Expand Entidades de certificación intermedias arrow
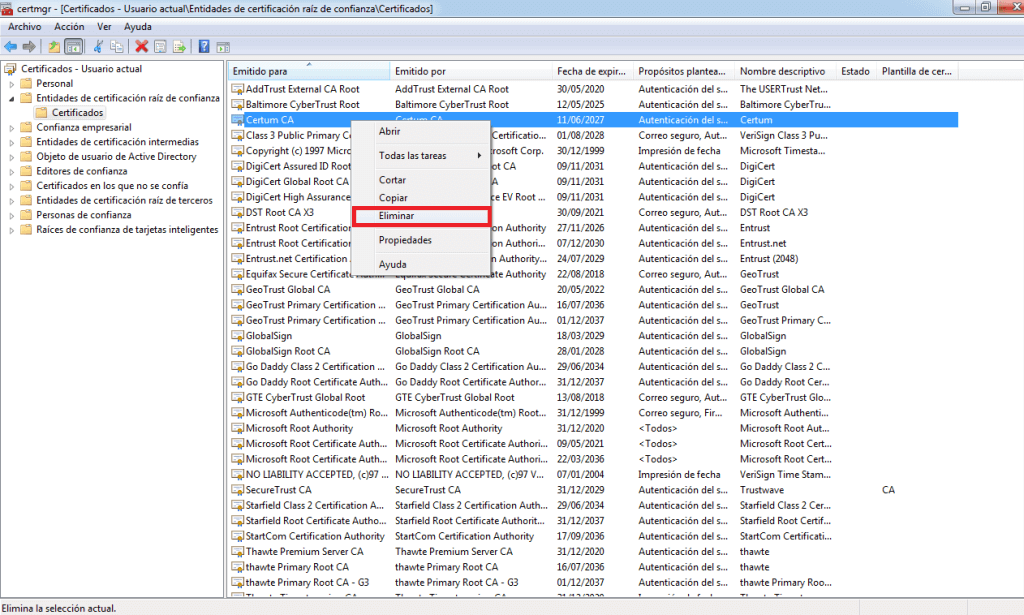Image resolution: width=1024 pixels, height=615 pixels. click(x=11, y=142)
